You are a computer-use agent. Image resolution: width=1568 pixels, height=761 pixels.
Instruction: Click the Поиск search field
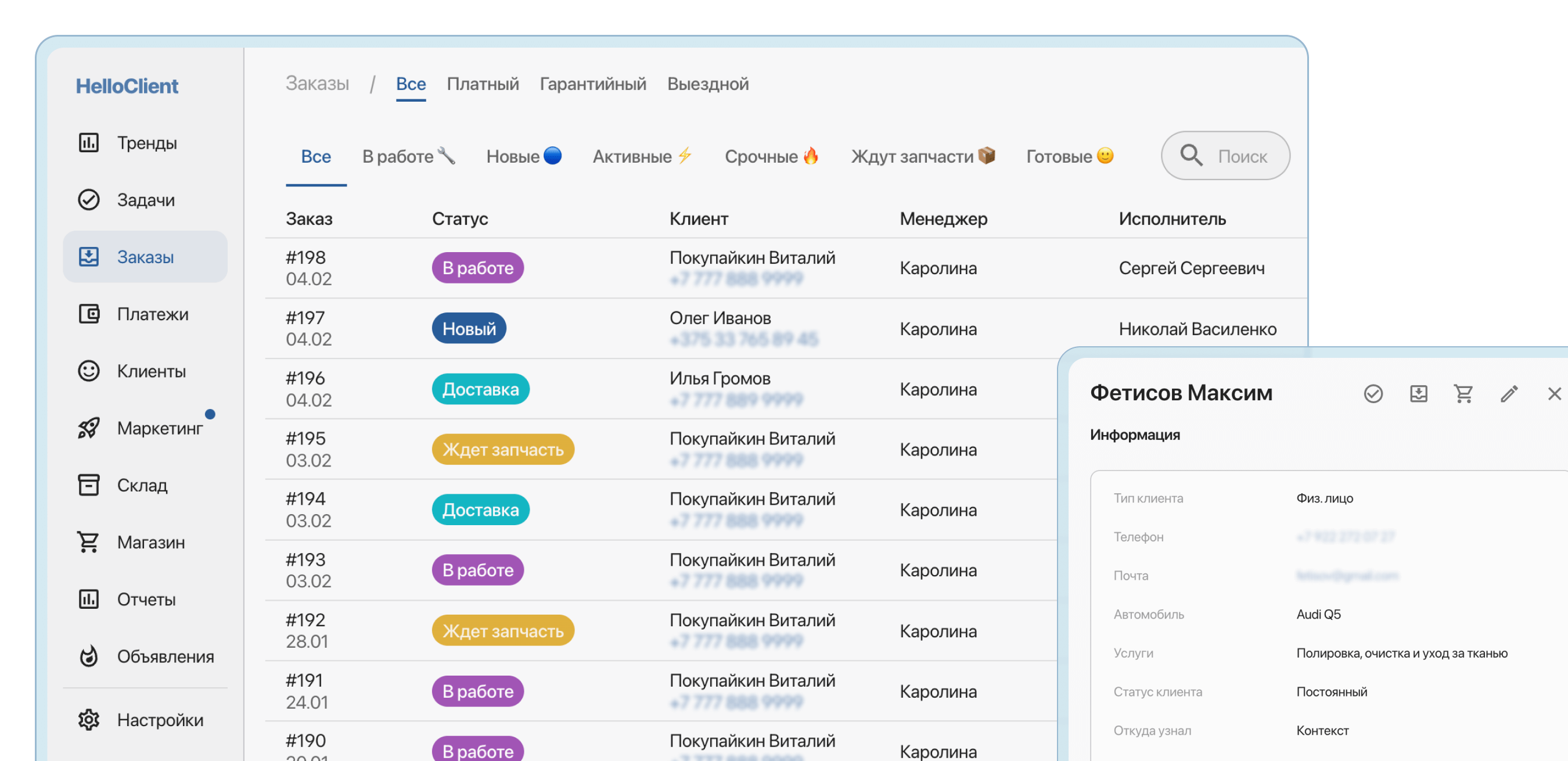[x=1240, y=156]
